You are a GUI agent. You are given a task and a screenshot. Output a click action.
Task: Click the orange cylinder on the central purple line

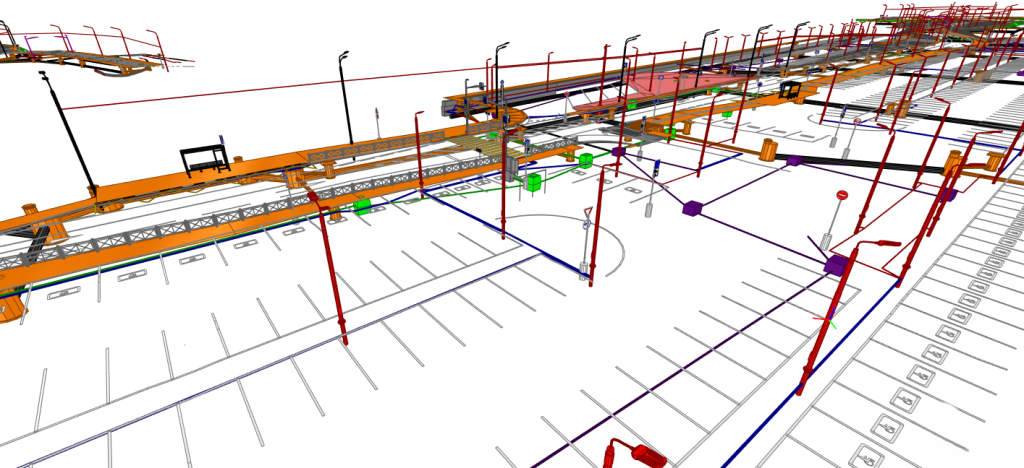point(768,150)
